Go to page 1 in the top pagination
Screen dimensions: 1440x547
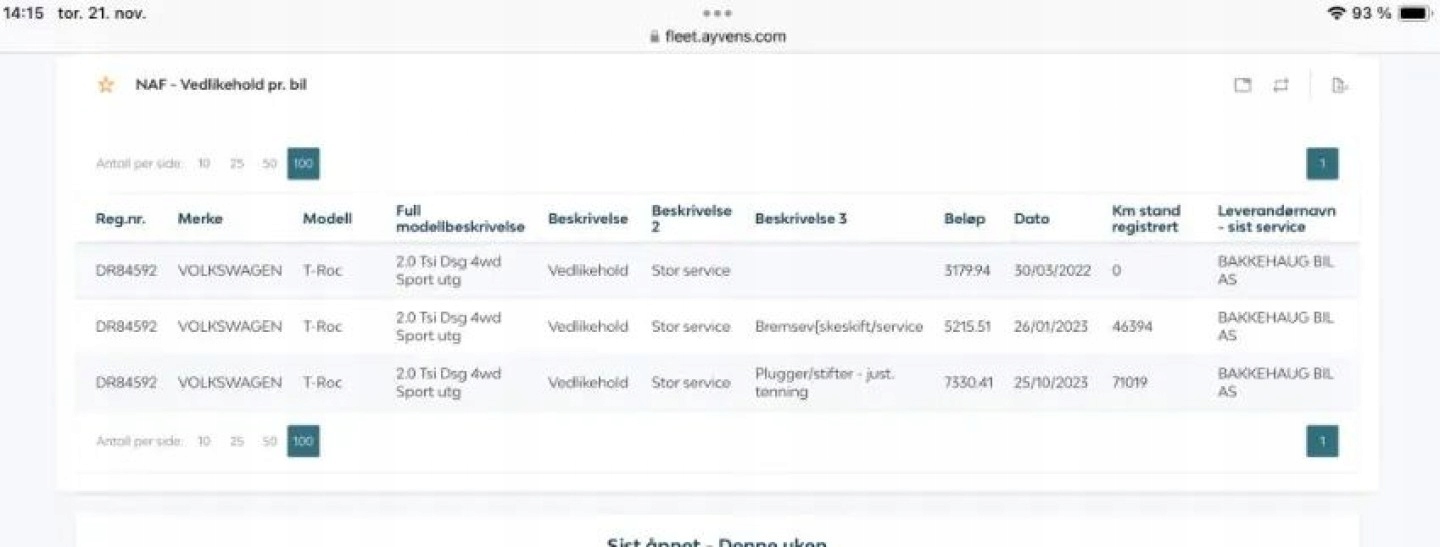1322,164
